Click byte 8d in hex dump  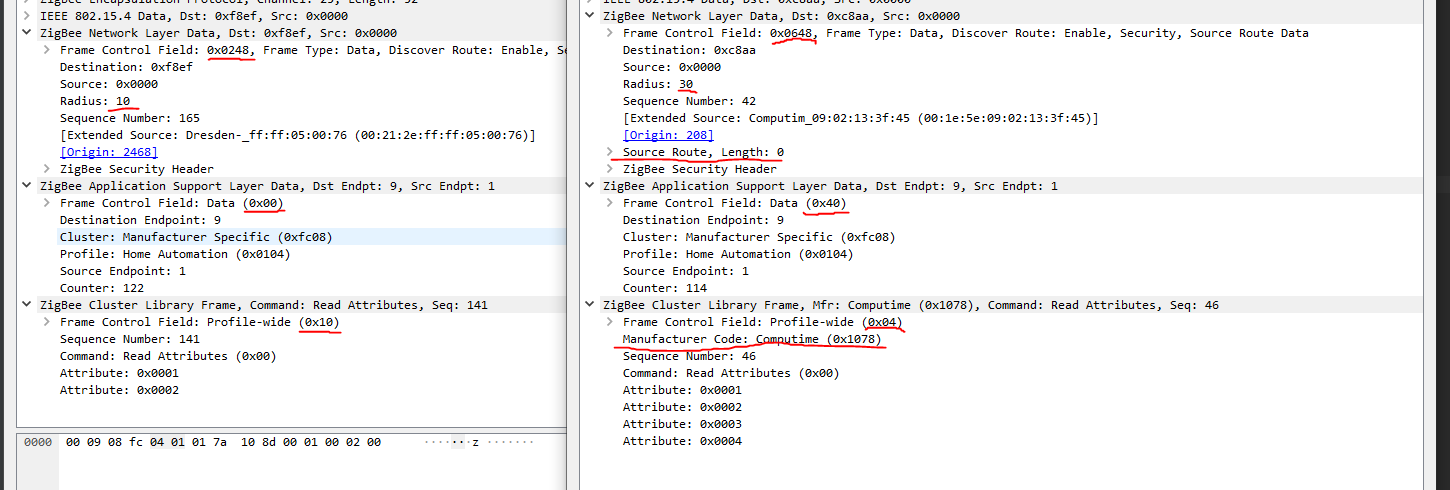tap(268, 441)
